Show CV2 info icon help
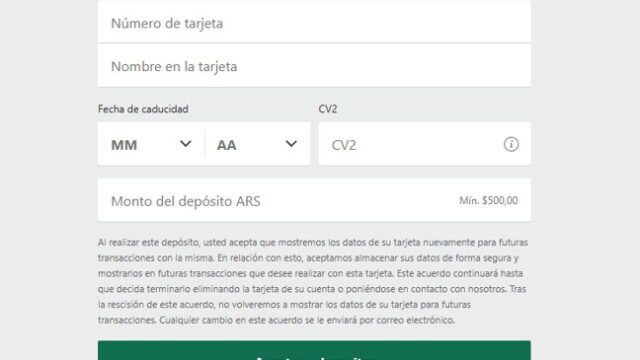 pyautogui.click(x=511, y=144)
